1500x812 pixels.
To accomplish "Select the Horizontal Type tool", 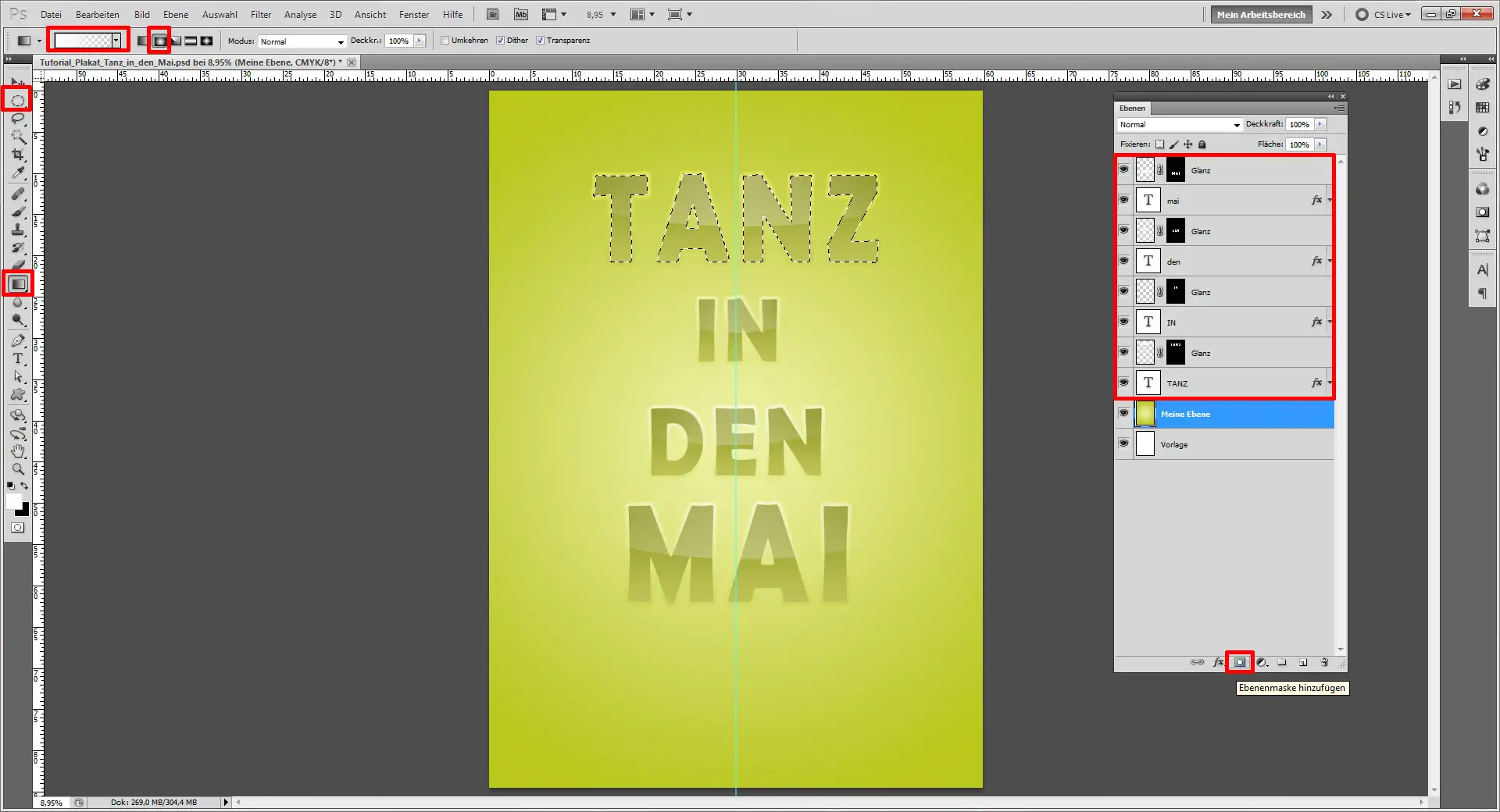I will (17, 359).
